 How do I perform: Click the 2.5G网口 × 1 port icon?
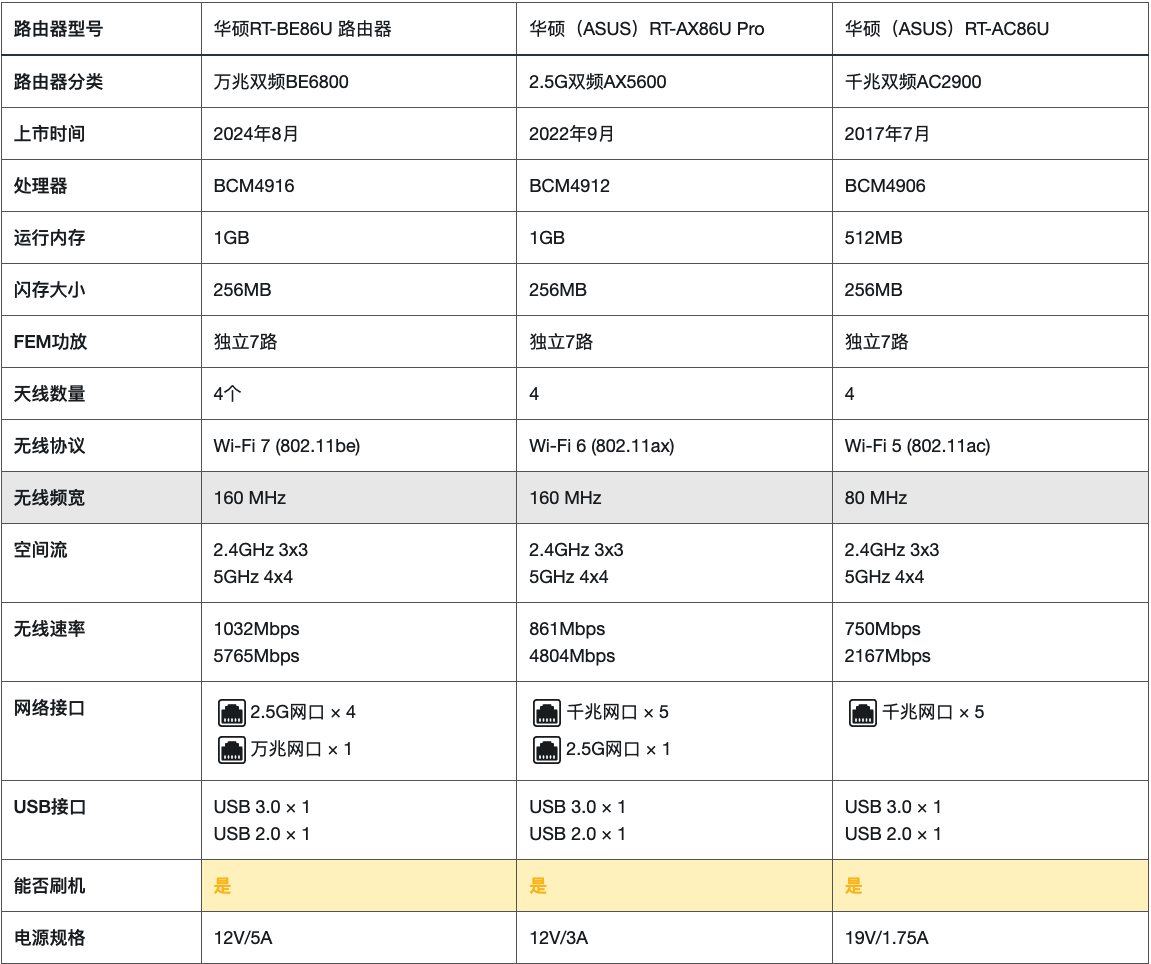click(x=547, y=749)
